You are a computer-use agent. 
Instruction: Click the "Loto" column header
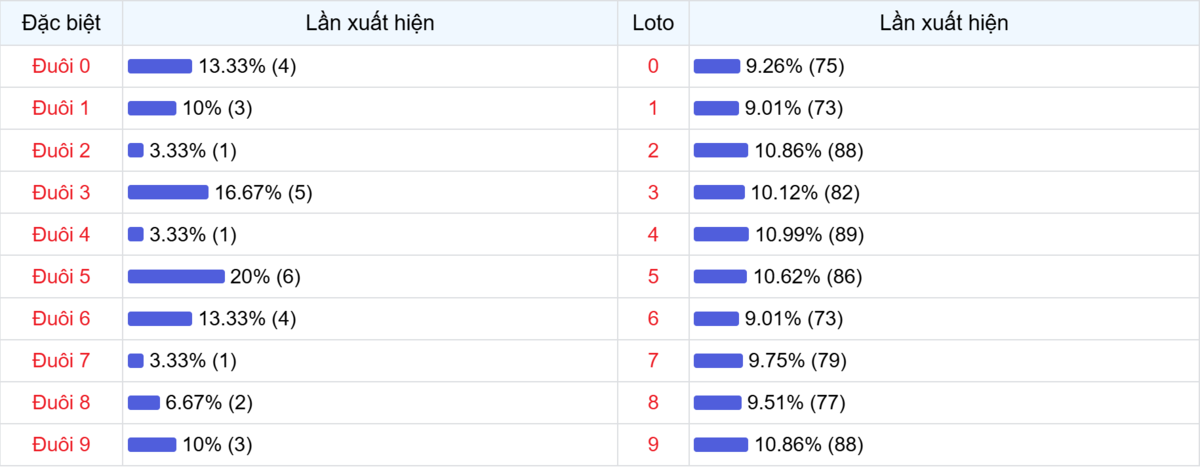click(653, 23)
